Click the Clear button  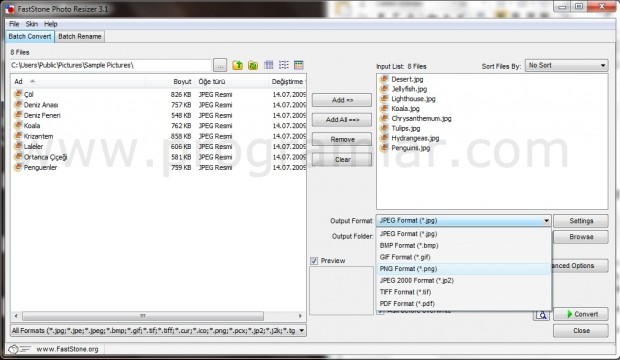(342, 159)
